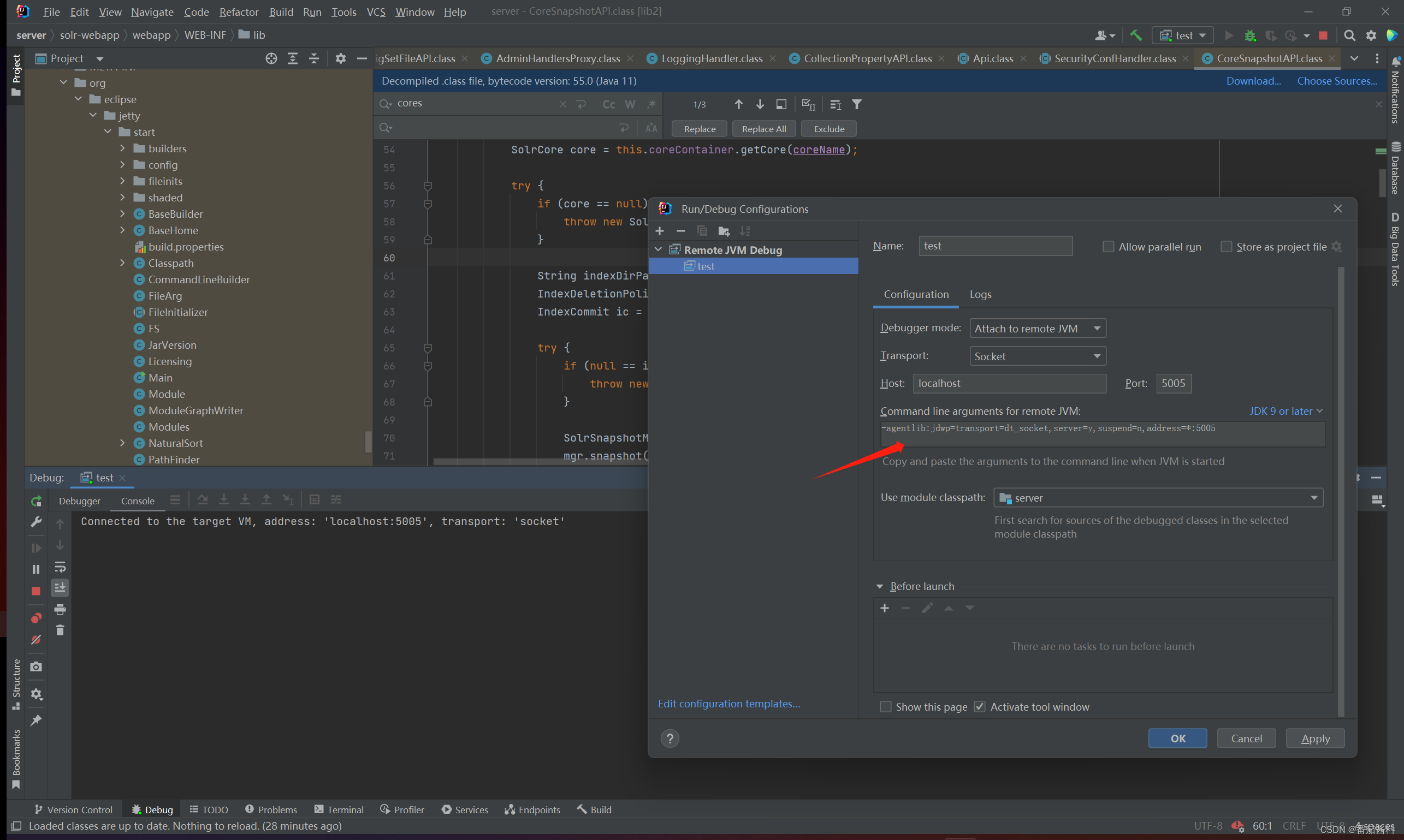The height and width of the screenshot is (840, 1404).
Task: Click the Remote JVM Debug configuration icon
Action: 675,249
